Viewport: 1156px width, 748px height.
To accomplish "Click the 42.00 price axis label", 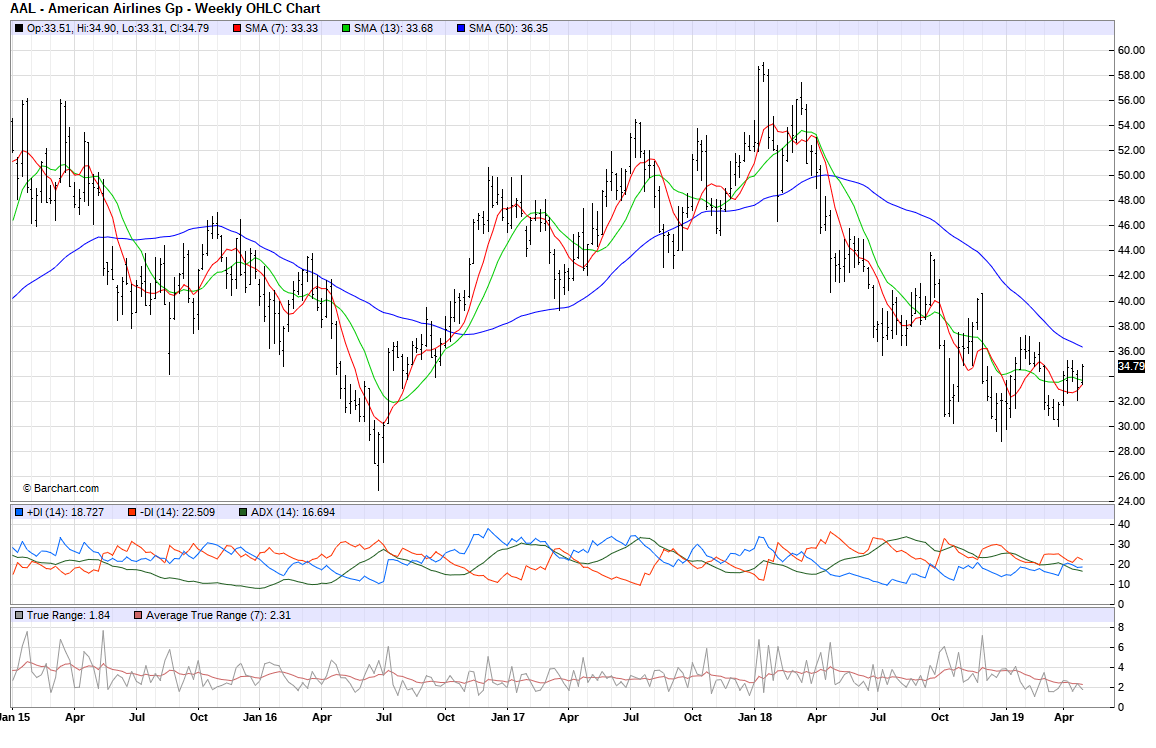I will [1132, 276].
